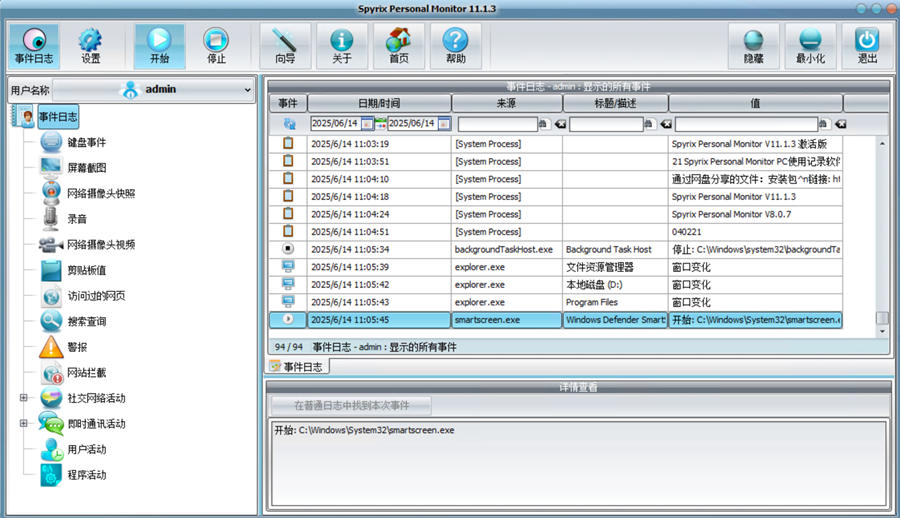Click search icon next to 值 filter
Viewport: 900px width, 518px height.
click(x=823, y=123)
